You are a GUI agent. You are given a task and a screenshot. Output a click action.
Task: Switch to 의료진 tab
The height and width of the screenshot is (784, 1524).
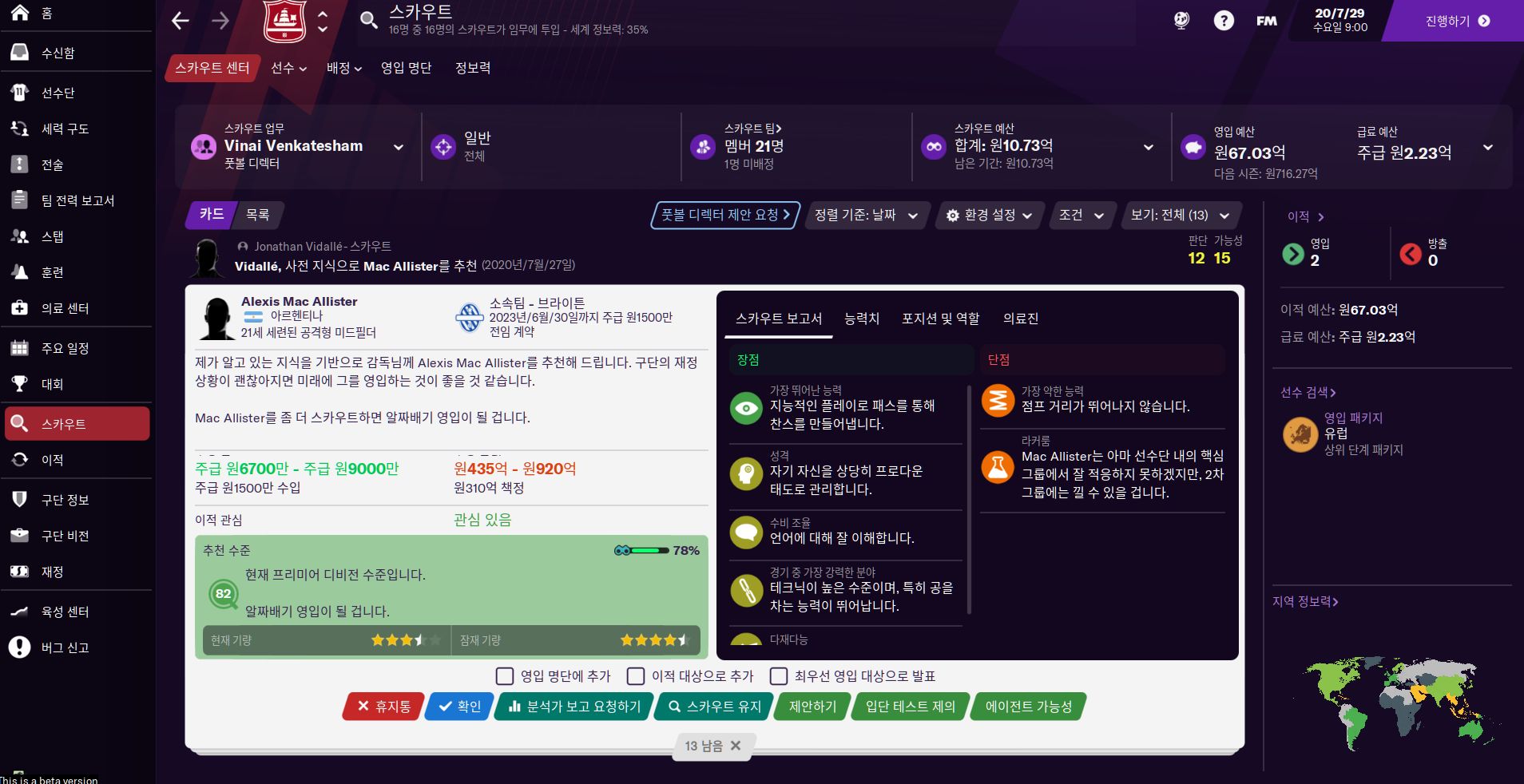tap(1021, 319)
